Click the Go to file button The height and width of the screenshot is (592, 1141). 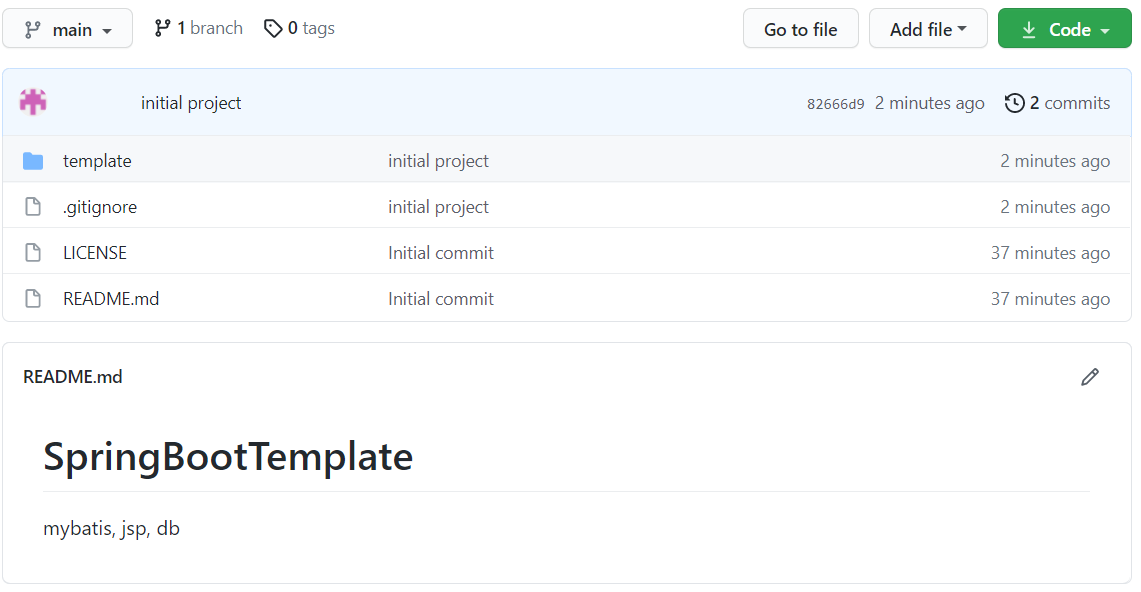800,29
